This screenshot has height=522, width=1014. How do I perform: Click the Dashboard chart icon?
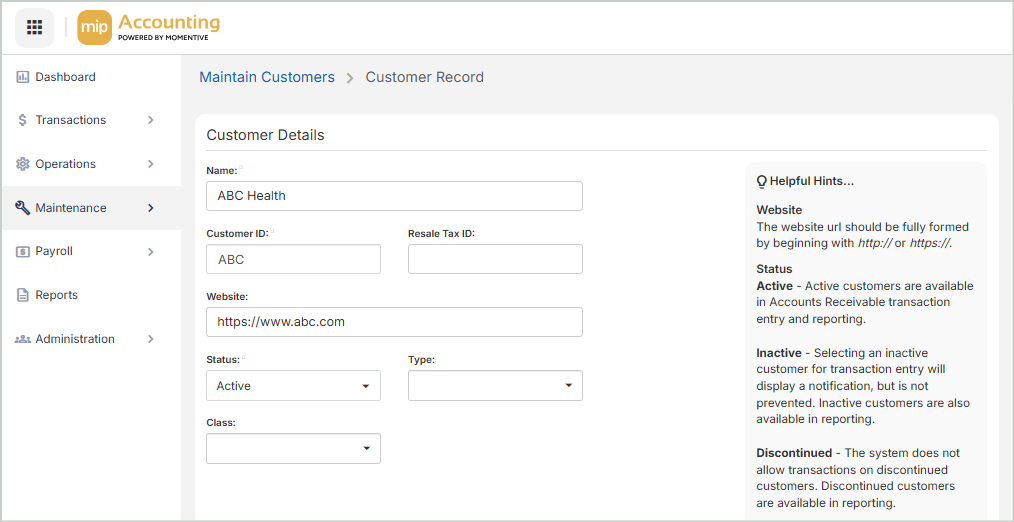(x=23, y=77)
